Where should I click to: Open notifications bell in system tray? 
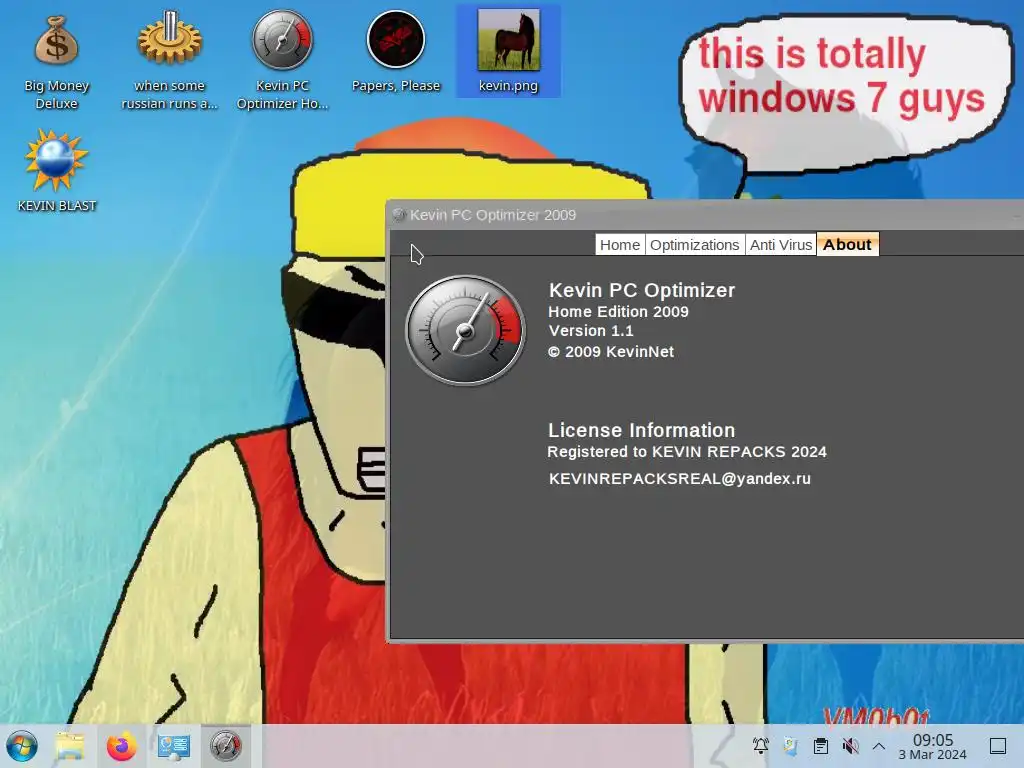(x=761, y=746)
